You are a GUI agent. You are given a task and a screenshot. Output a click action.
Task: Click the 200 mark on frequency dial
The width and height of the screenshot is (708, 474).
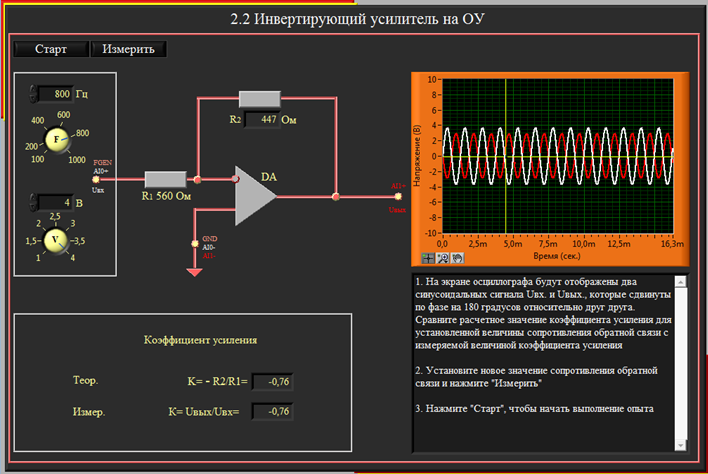[x=32, y=146]
